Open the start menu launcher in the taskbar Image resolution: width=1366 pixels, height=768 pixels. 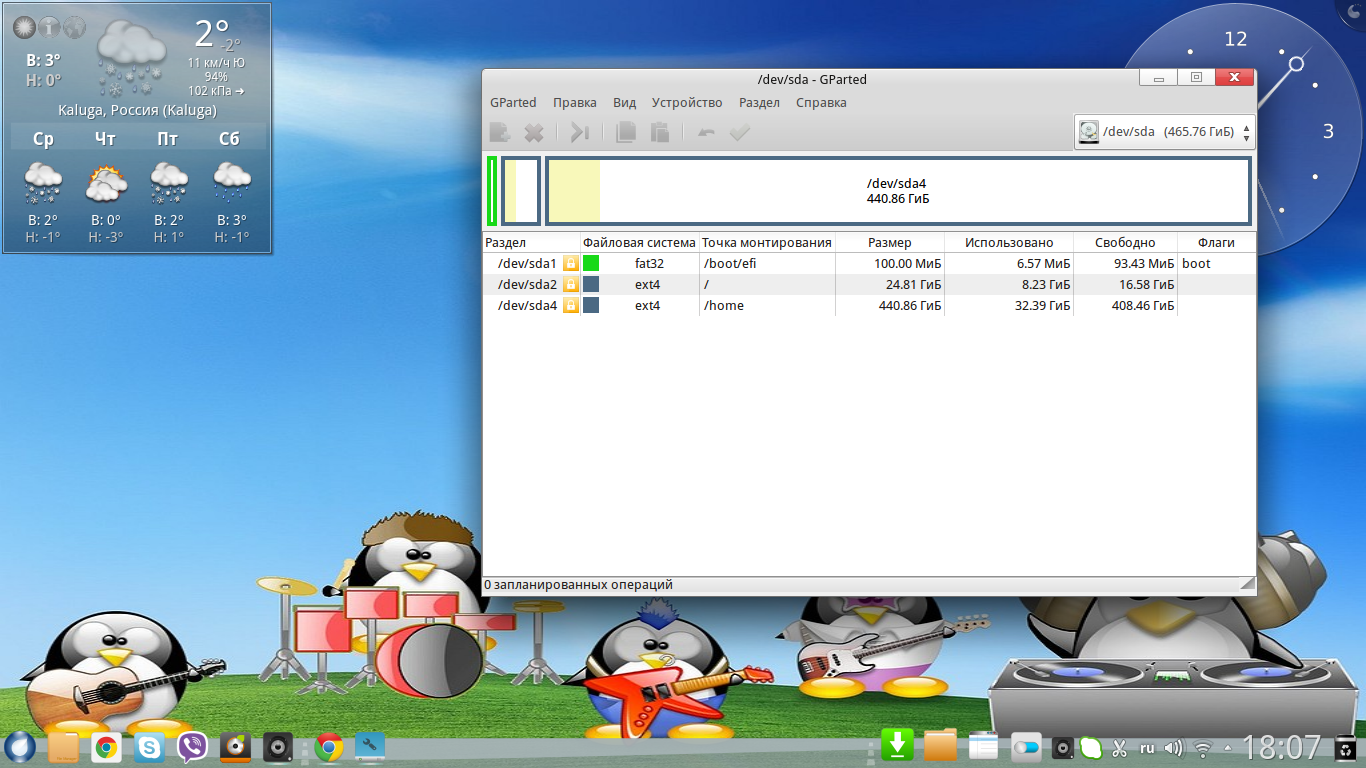(x=20, y=747)
